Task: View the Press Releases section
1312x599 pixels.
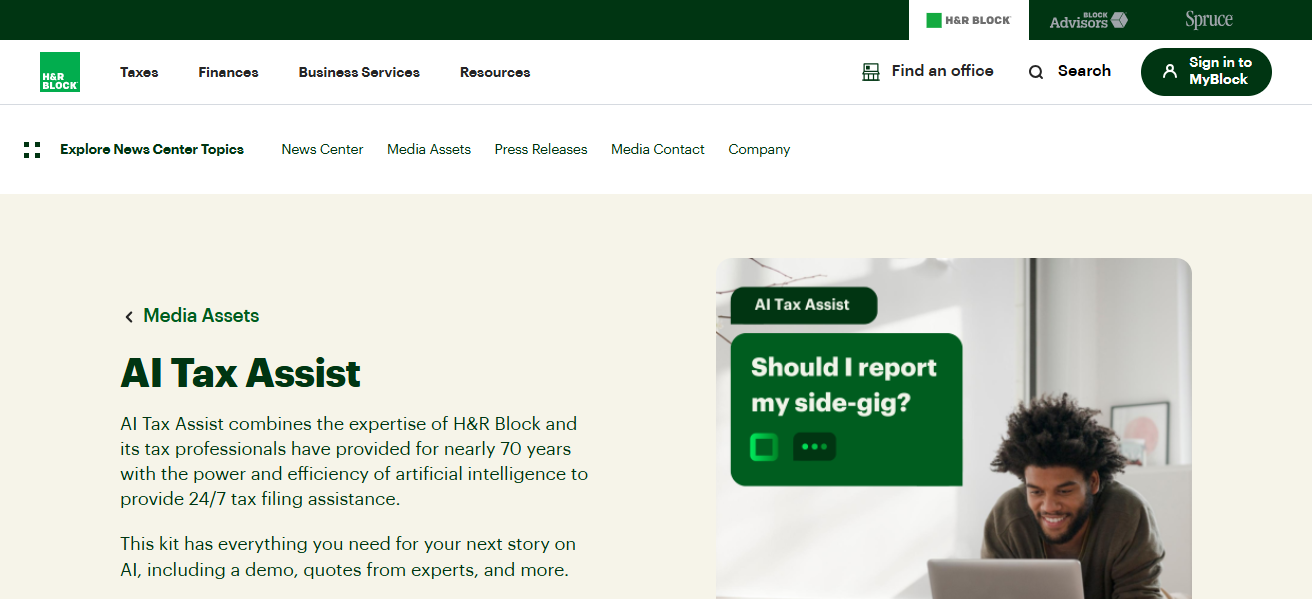Action: point(541,148)
